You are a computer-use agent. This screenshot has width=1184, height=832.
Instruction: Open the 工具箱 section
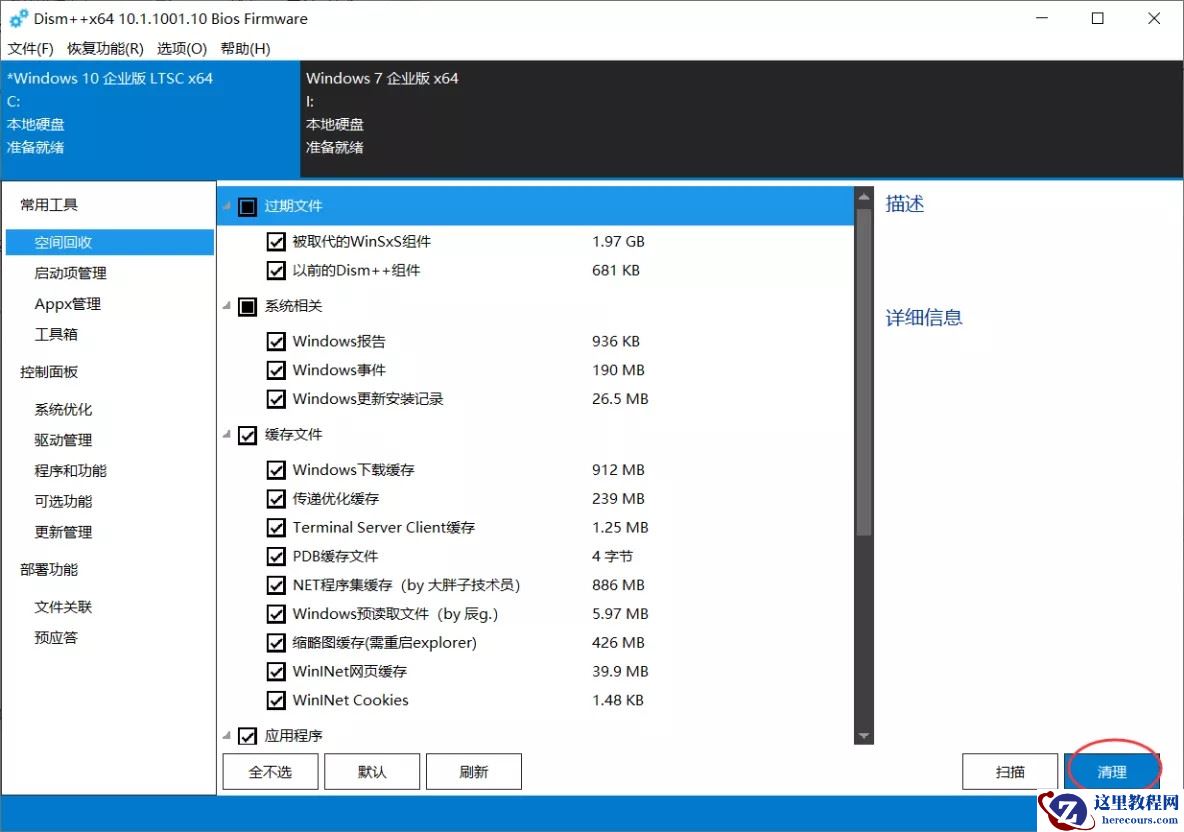pos(56,334)
